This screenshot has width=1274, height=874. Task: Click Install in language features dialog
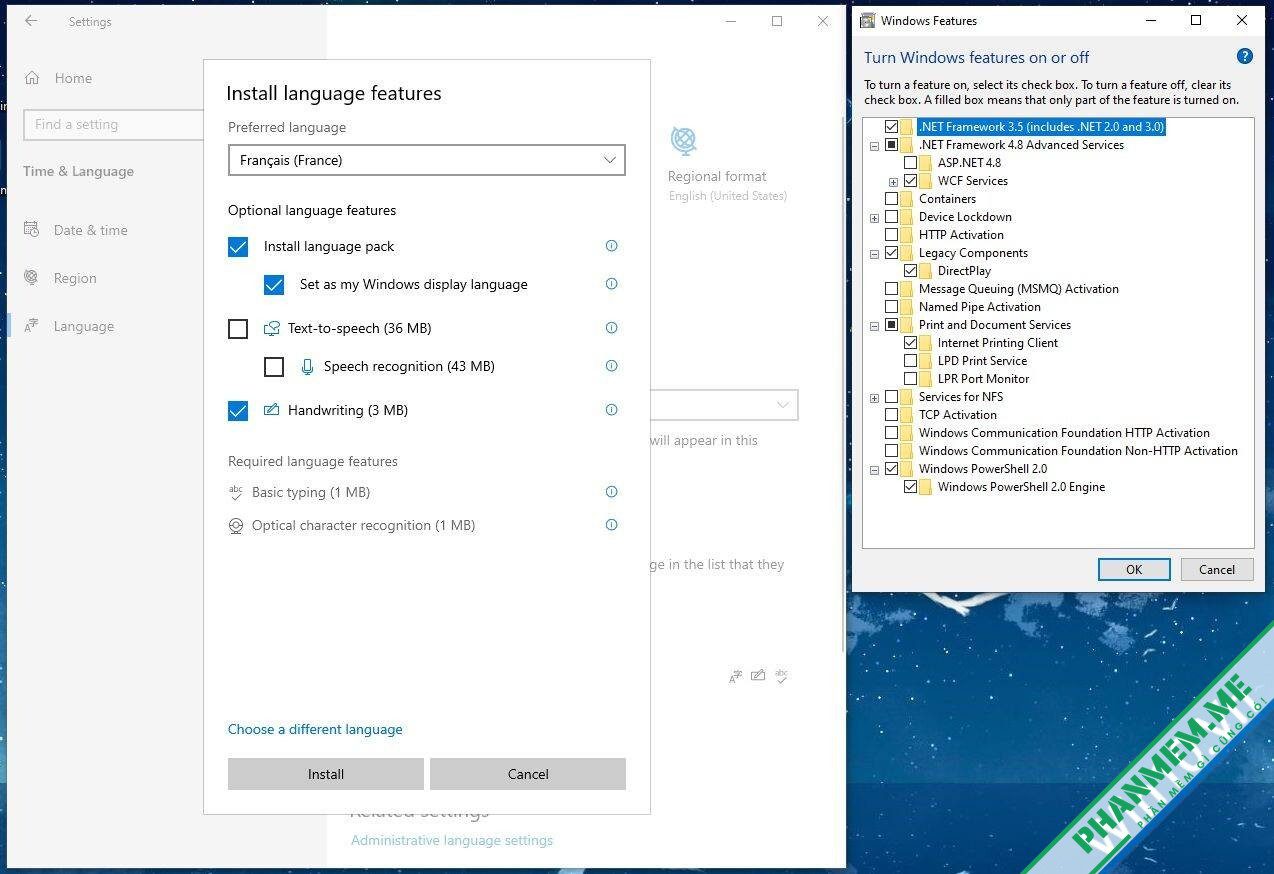[x=326, y=774]
